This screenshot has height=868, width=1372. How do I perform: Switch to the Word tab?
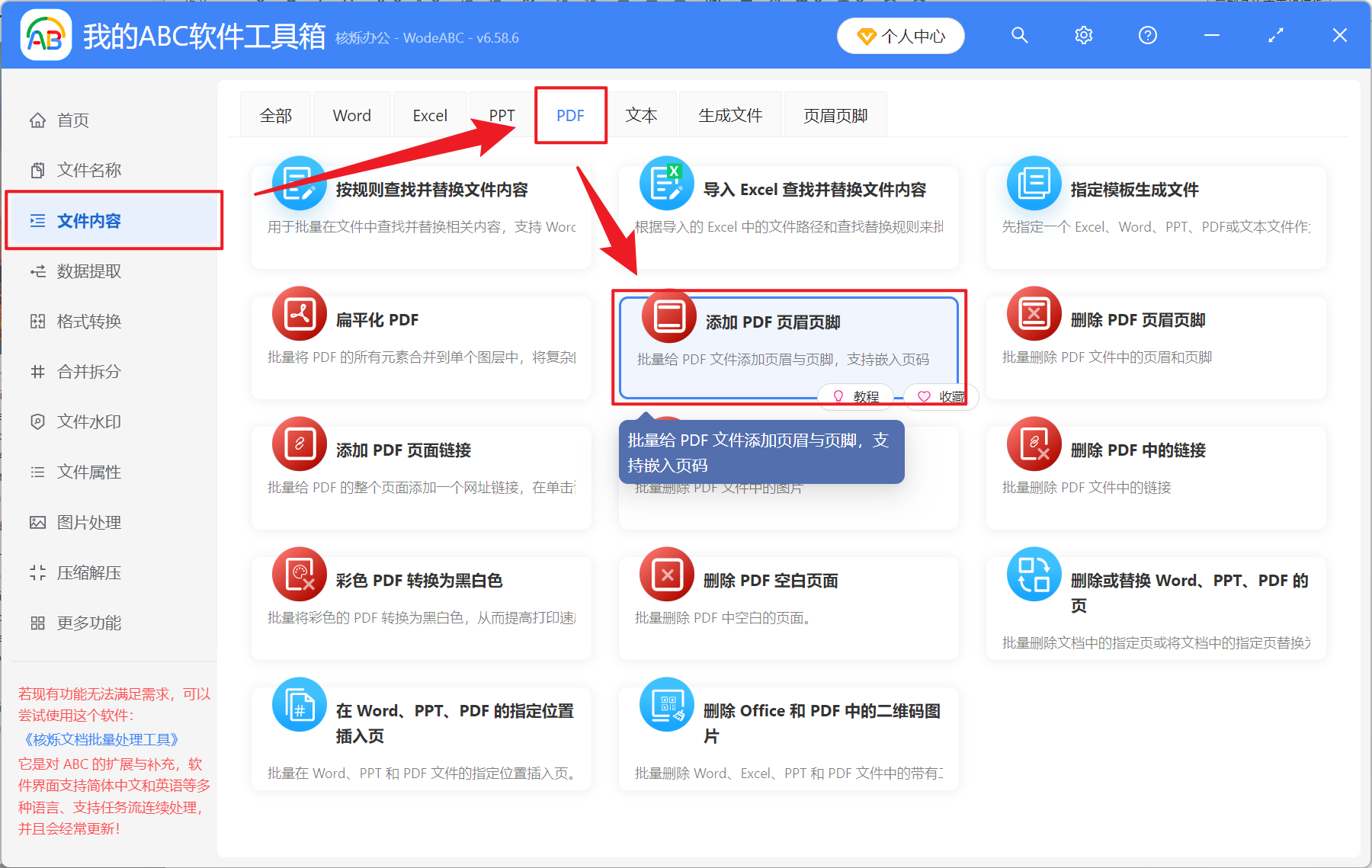(351, 114)
